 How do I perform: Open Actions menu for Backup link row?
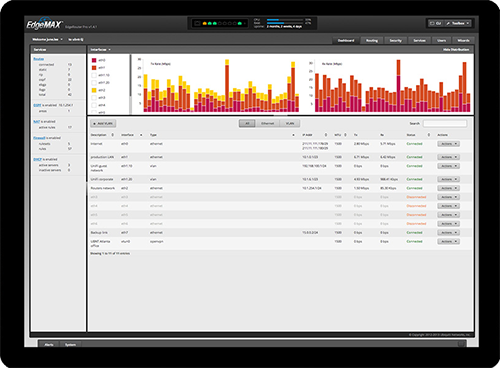click(448, 233)
